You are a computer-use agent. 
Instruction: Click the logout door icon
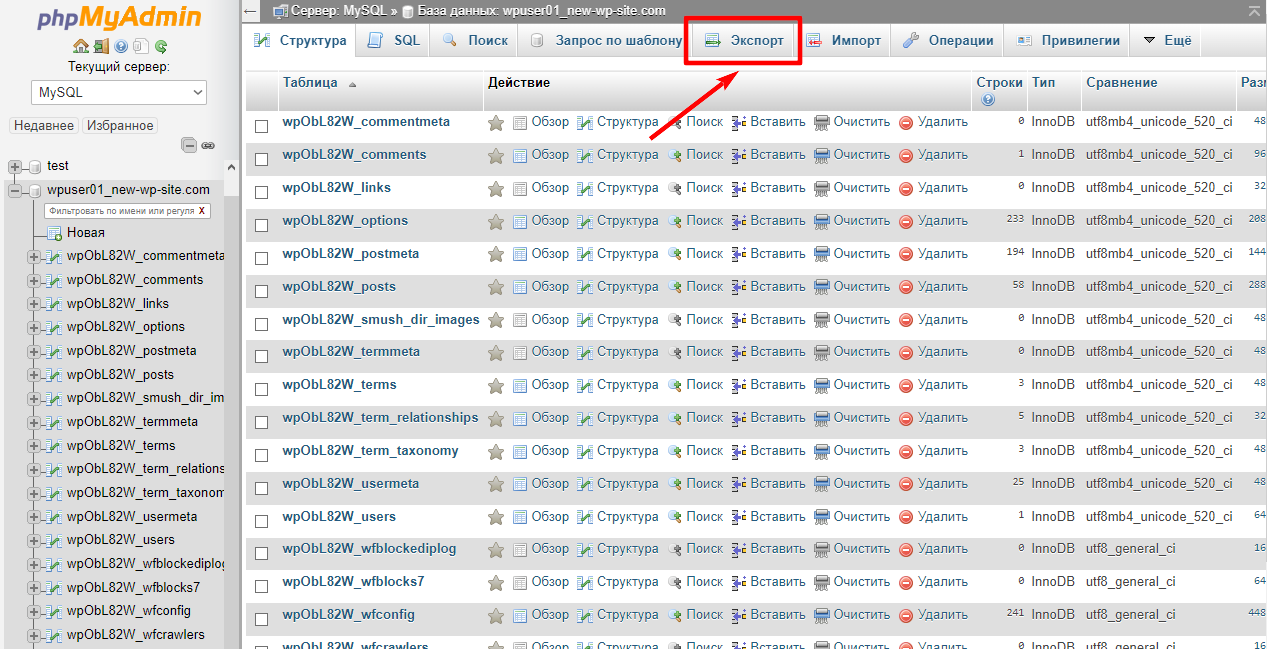(101, 46)
